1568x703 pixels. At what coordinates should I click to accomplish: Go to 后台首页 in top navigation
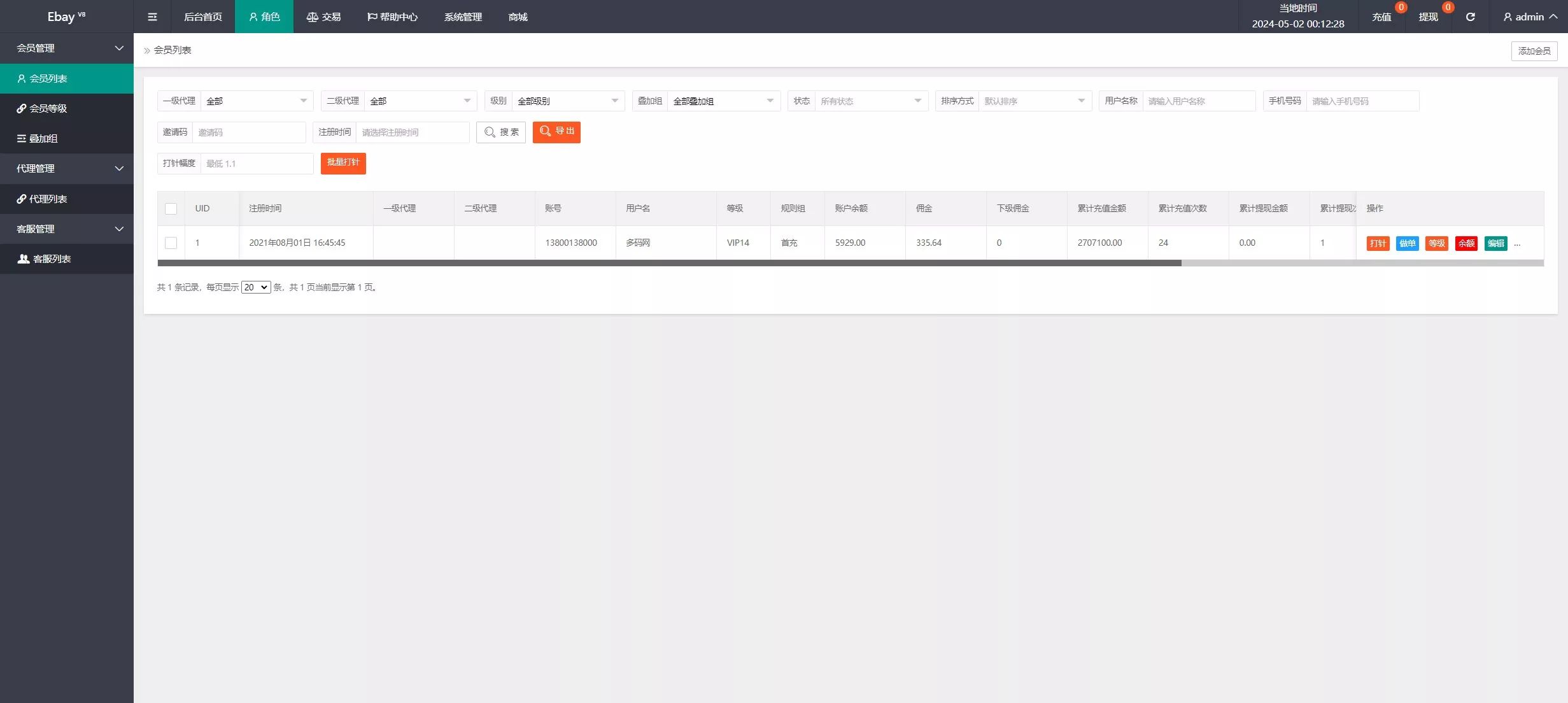point(203,17)
